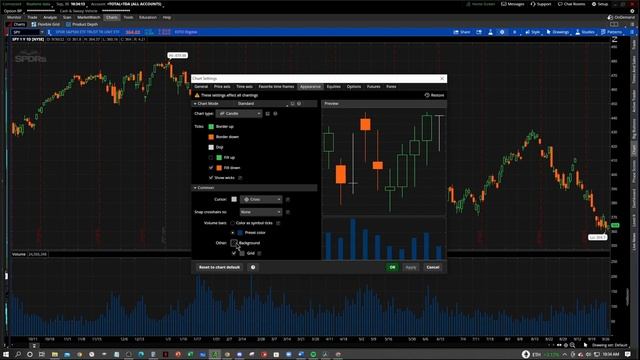The width and height of the screenshot is (640, 360).
Task: Open the Cursor Cross dropdown
Action: [261, 200]
